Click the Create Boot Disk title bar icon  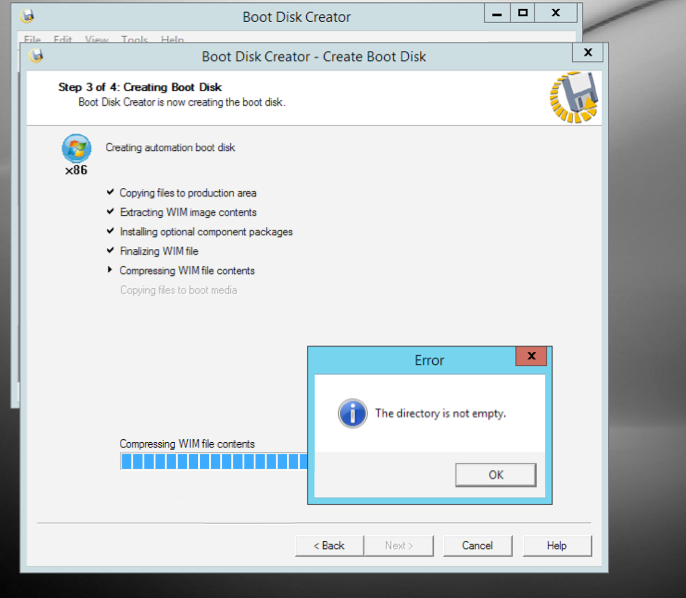(x=36, y=56)
